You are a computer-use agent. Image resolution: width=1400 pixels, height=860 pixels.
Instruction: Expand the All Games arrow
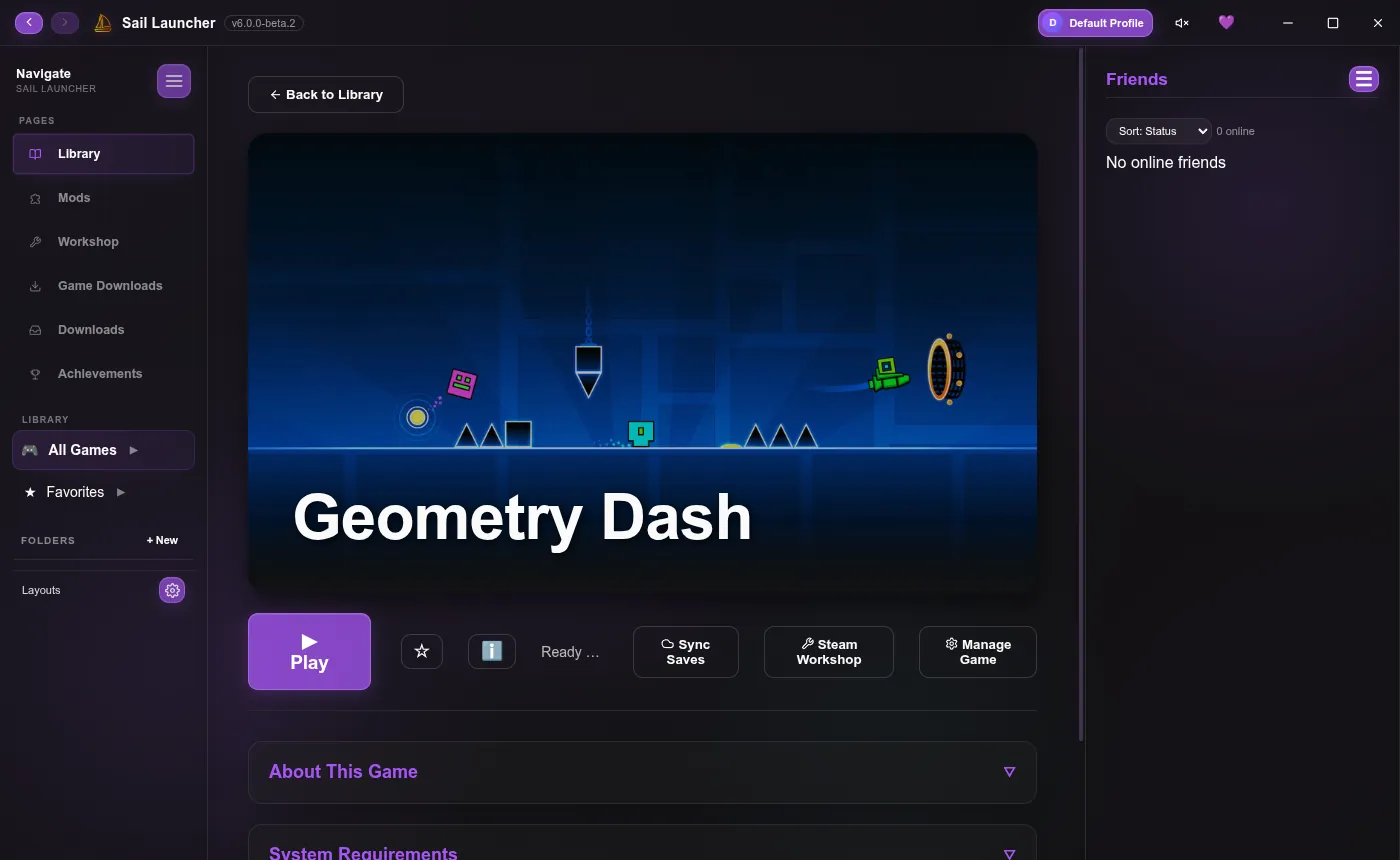134,450
